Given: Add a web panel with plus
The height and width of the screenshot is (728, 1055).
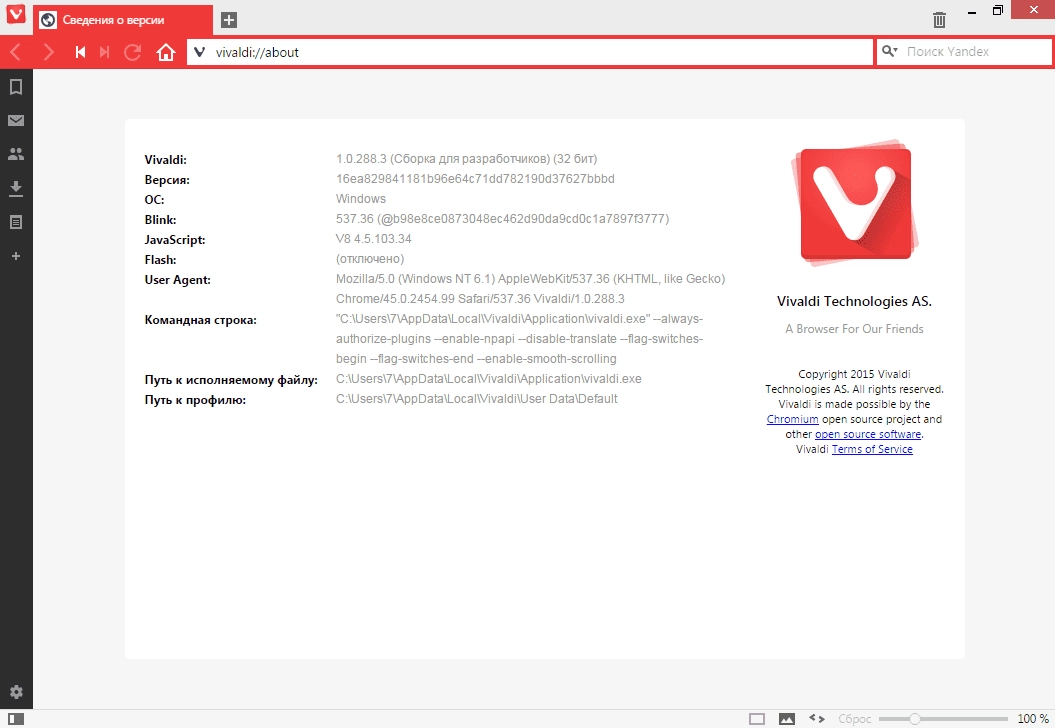Looking at the screenshot, I should click(x=16, y=256).
